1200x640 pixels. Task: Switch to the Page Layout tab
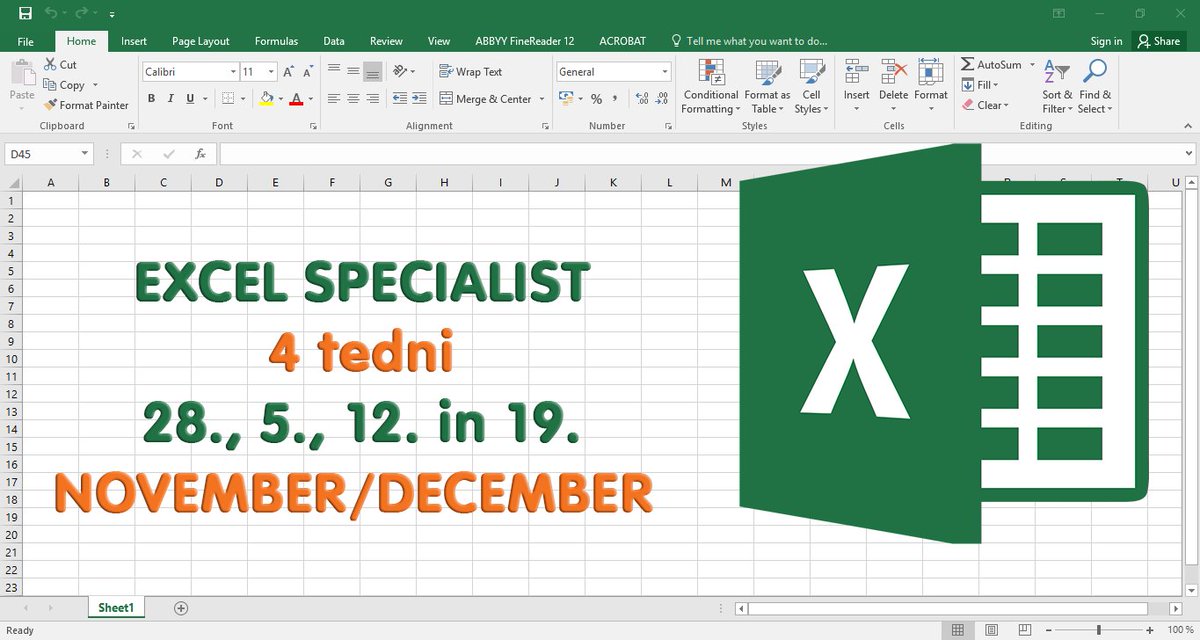(x=201, y=41)
